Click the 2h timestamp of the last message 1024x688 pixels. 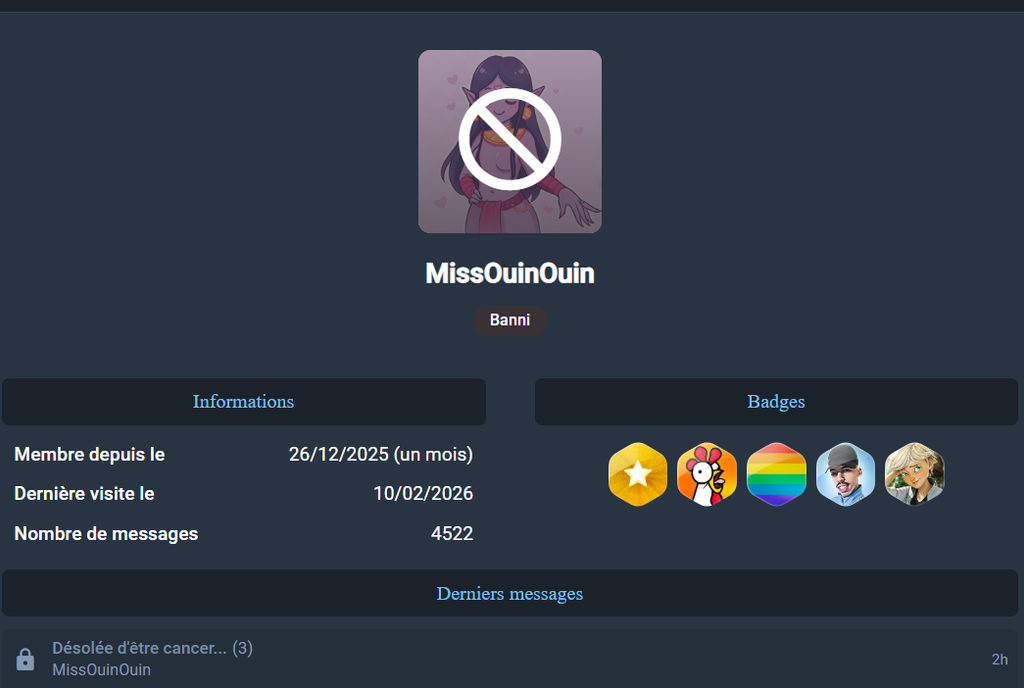click(999, 659)
